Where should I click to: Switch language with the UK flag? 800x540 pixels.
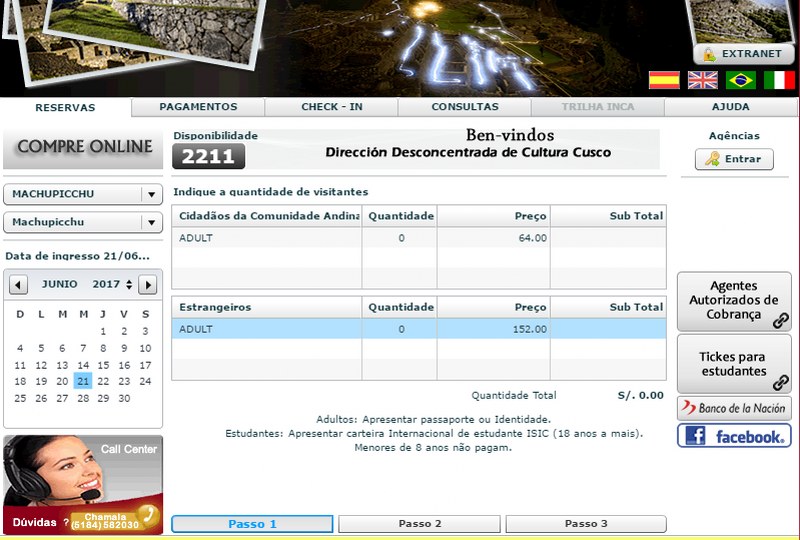tap(703, 80)
